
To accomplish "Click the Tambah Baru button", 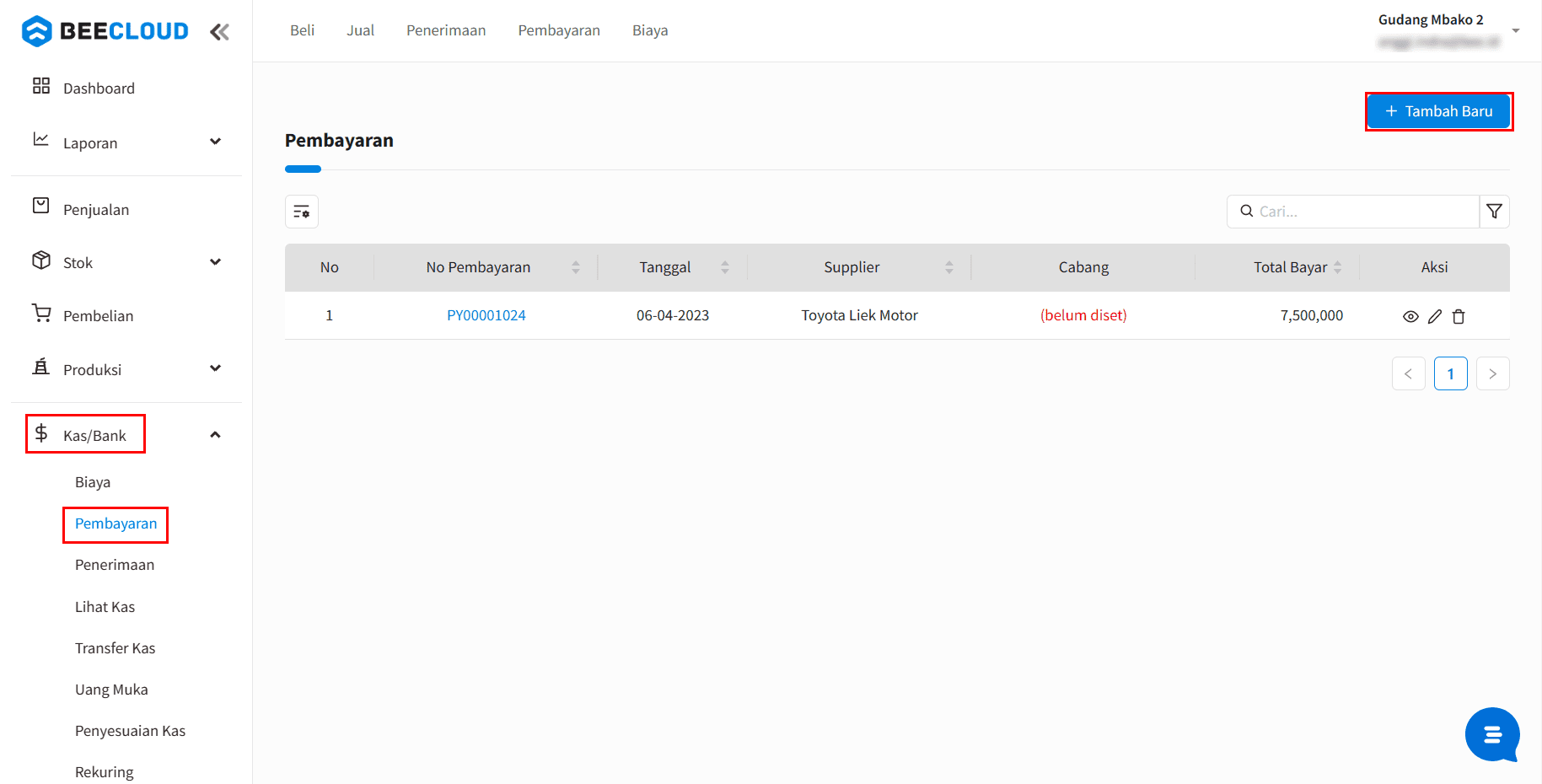I will pyautogui.click(x=1438, y=111).
